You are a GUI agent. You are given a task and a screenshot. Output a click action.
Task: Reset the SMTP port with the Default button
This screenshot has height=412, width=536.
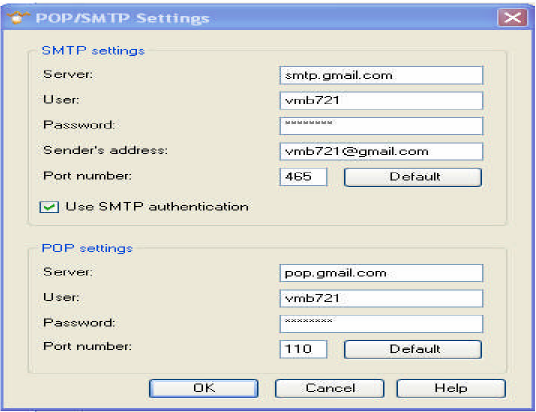point(413,177)
